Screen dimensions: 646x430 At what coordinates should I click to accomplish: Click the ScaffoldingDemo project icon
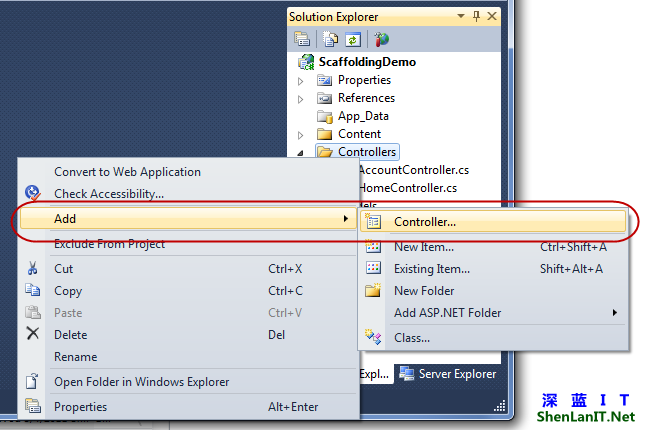click(x=306, y=62)
